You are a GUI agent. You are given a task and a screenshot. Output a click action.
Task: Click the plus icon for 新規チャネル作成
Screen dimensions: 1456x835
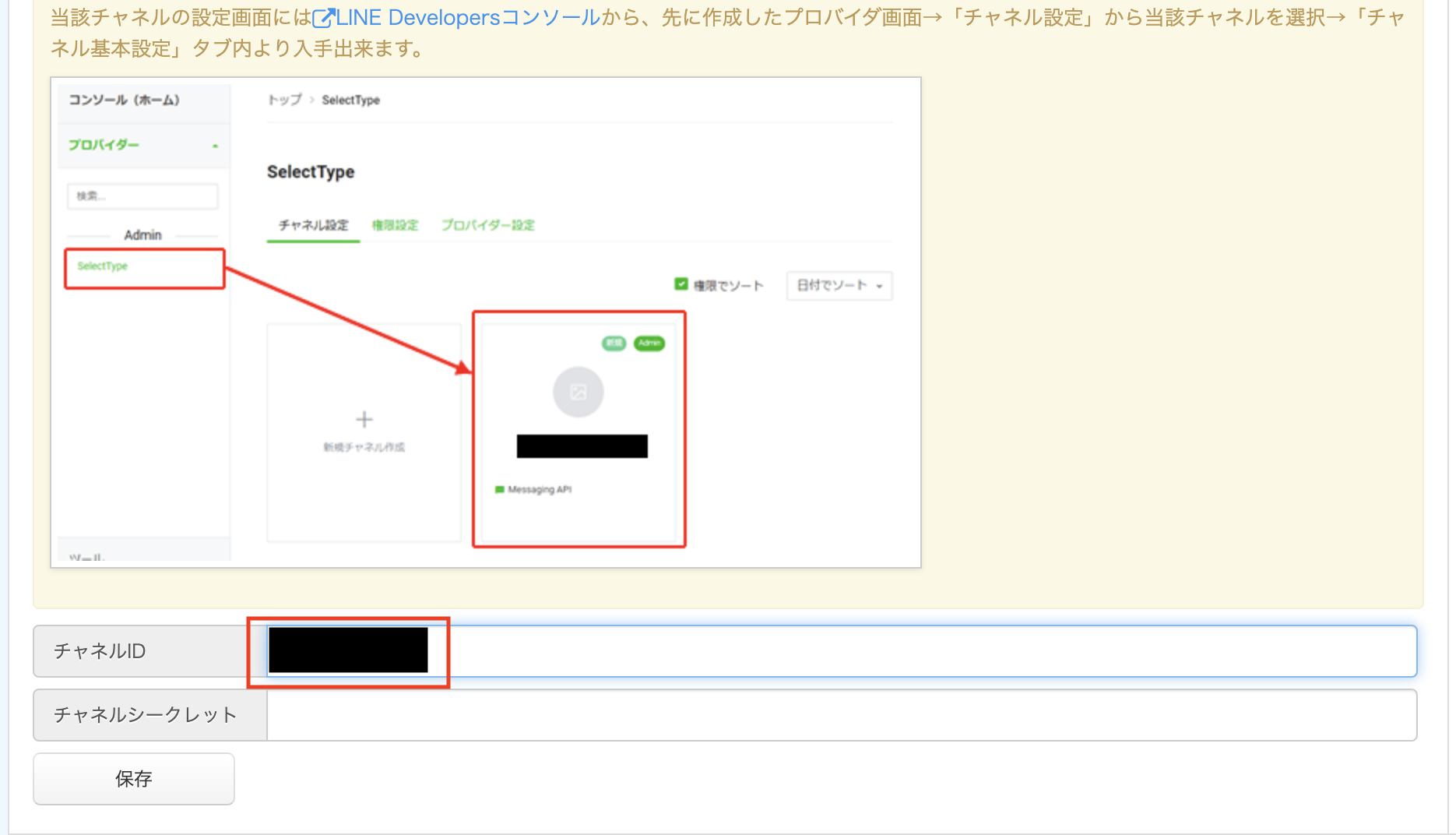click(364, 420)
